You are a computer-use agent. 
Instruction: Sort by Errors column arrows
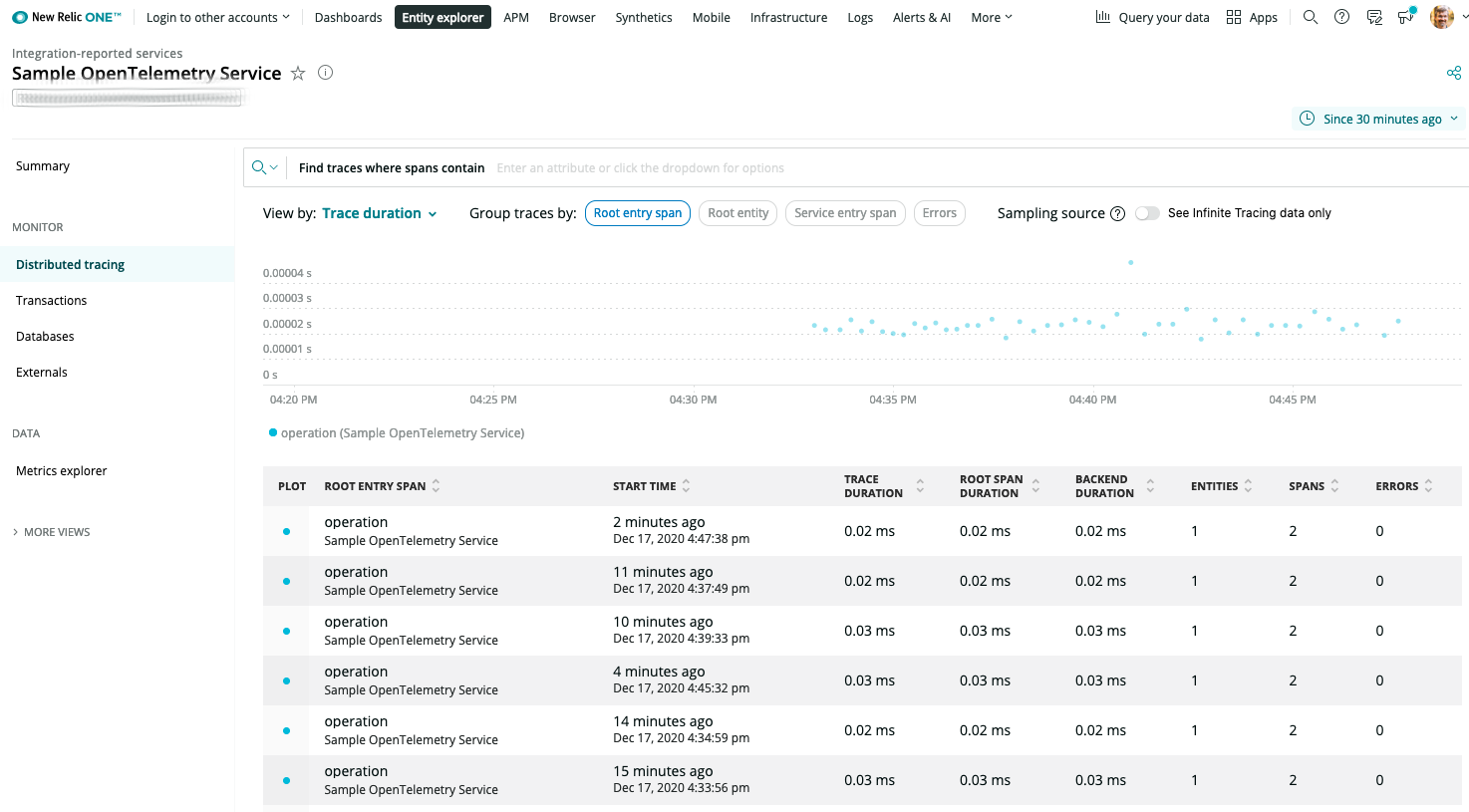(x=1428, y=486)
